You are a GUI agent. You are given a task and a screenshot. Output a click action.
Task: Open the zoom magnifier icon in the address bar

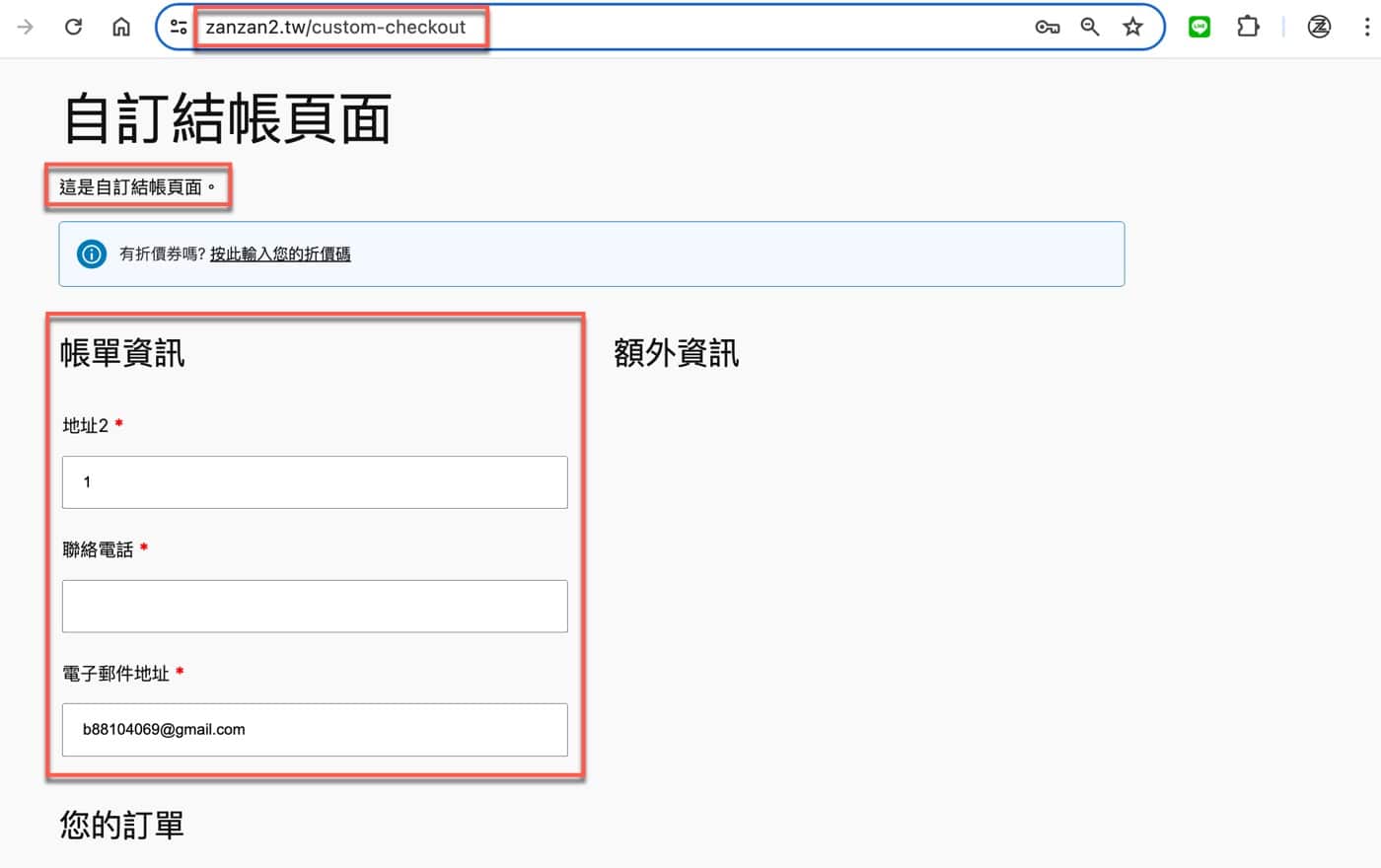[x=1090, y=27]
